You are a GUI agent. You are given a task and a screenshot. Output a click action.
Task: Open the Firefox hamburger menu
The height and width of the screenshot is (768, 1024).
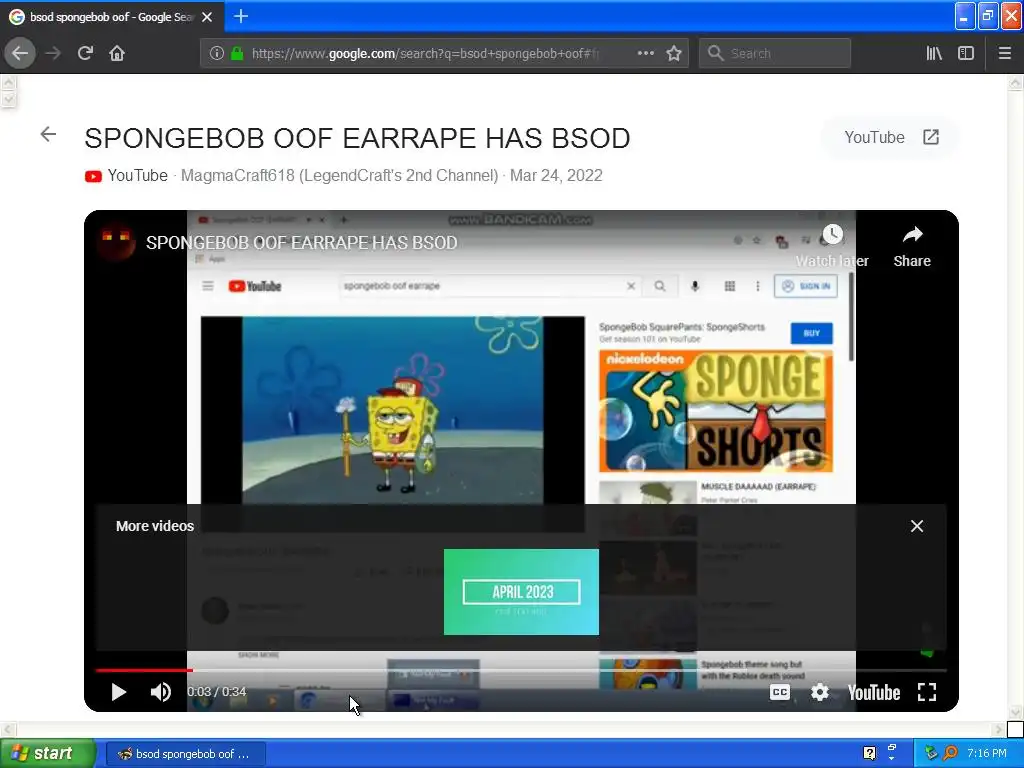(x=1005, y=53)
